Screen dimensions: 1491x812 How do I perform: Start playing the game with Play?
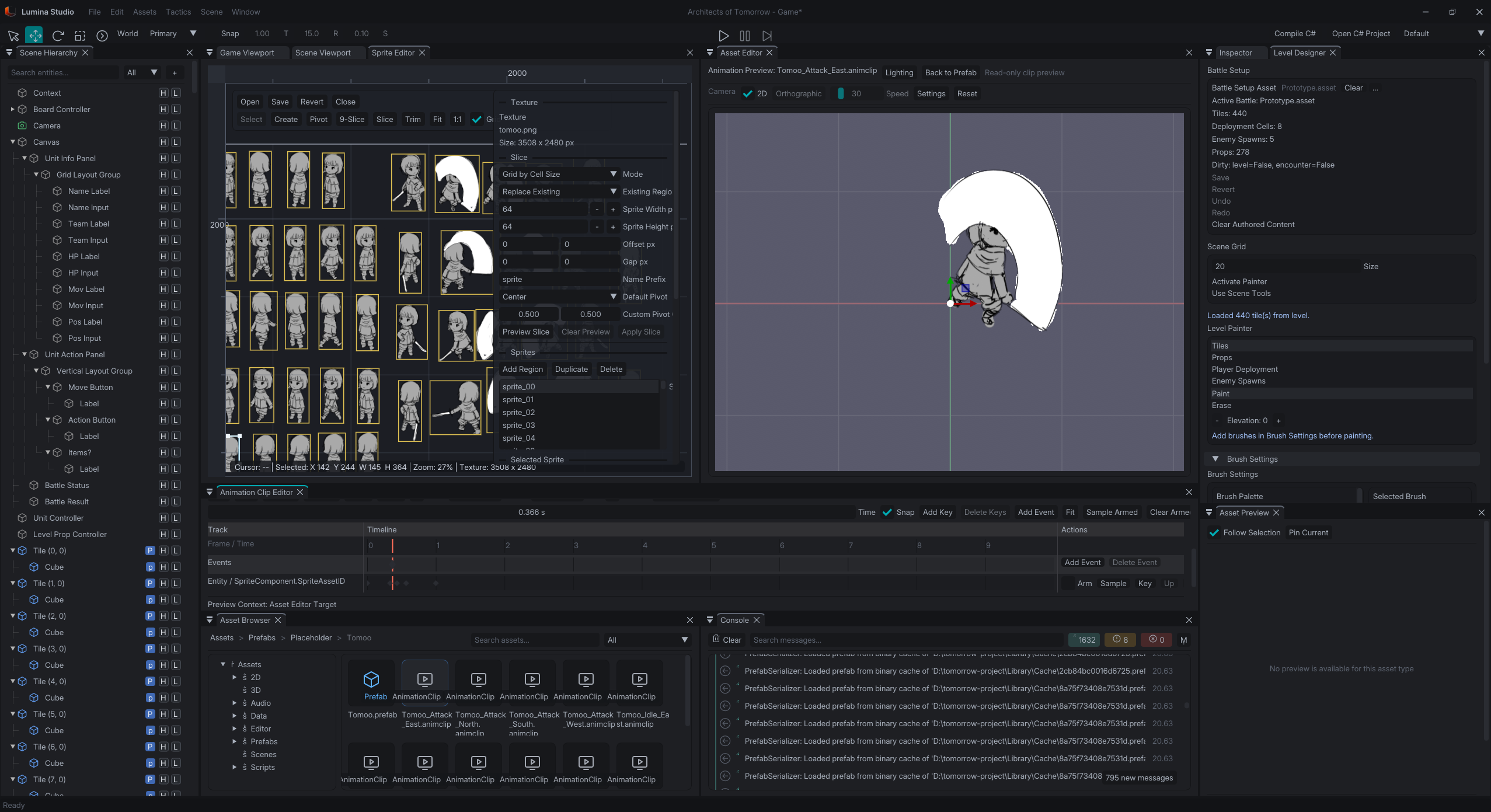(723, 36)
